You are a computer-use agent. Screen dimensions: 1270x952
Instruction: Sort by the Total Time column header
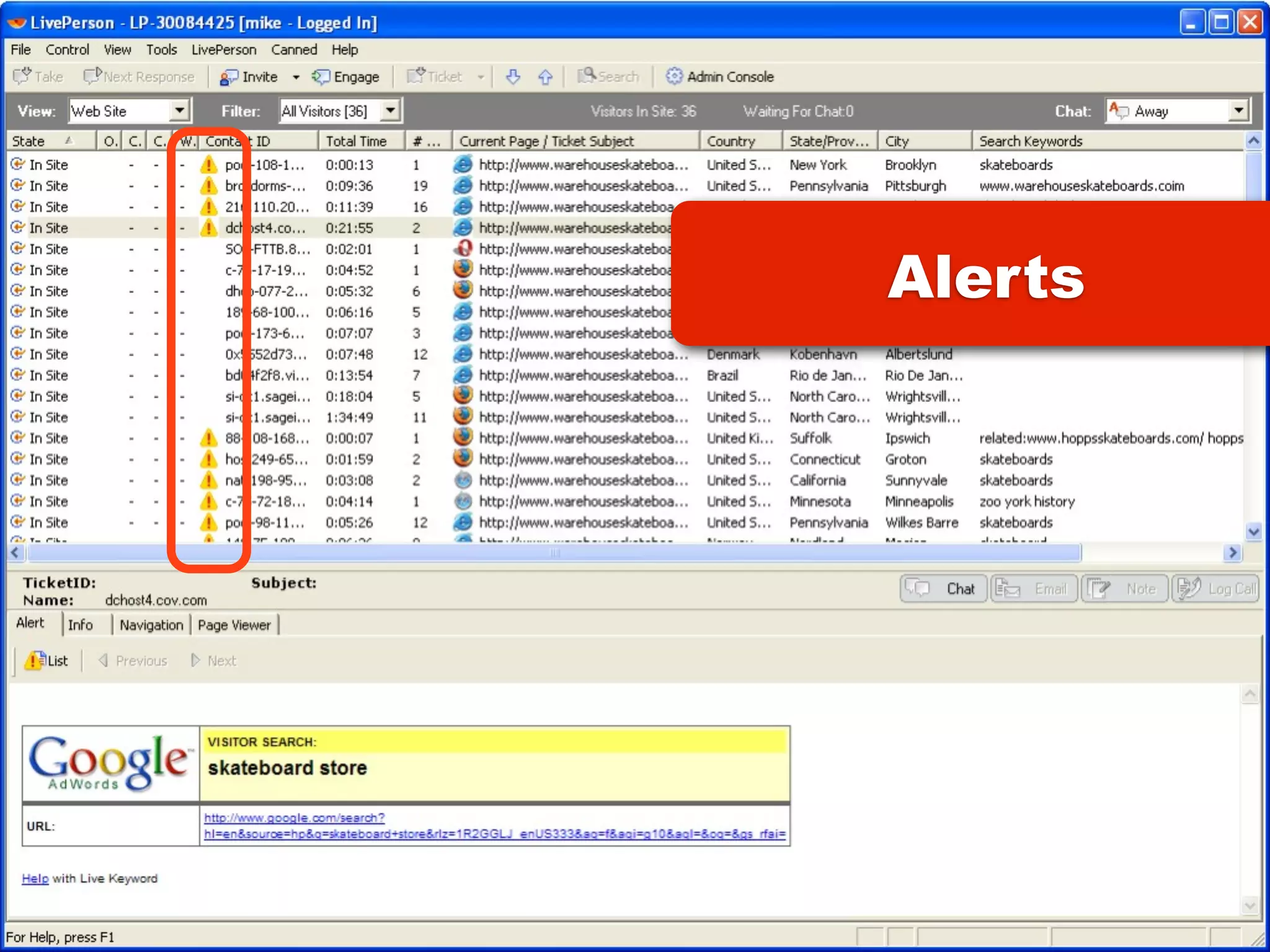coord(362,141)
